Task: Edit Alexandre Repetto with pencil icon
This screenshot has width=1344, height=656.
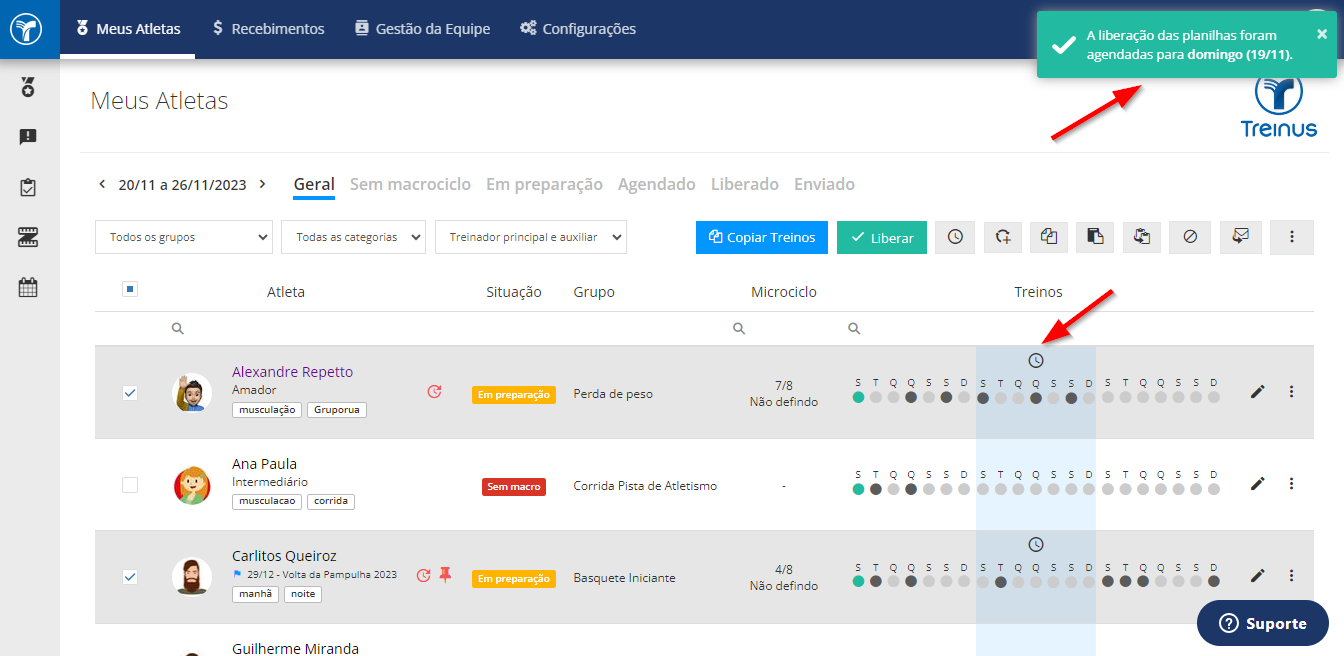Action: (x=1258, y=392)
